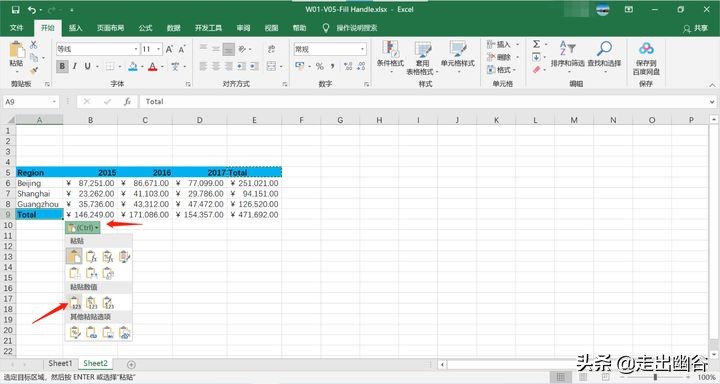Switch to the 视图 View tab
Viewport: 720px width, 384px height.
[x=271, y=28]
